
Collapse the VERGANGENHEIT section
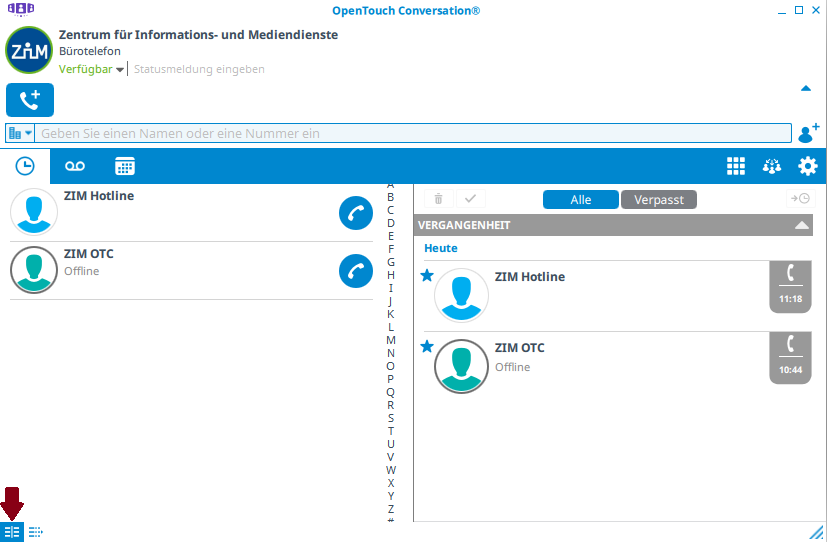click(801, 226)
